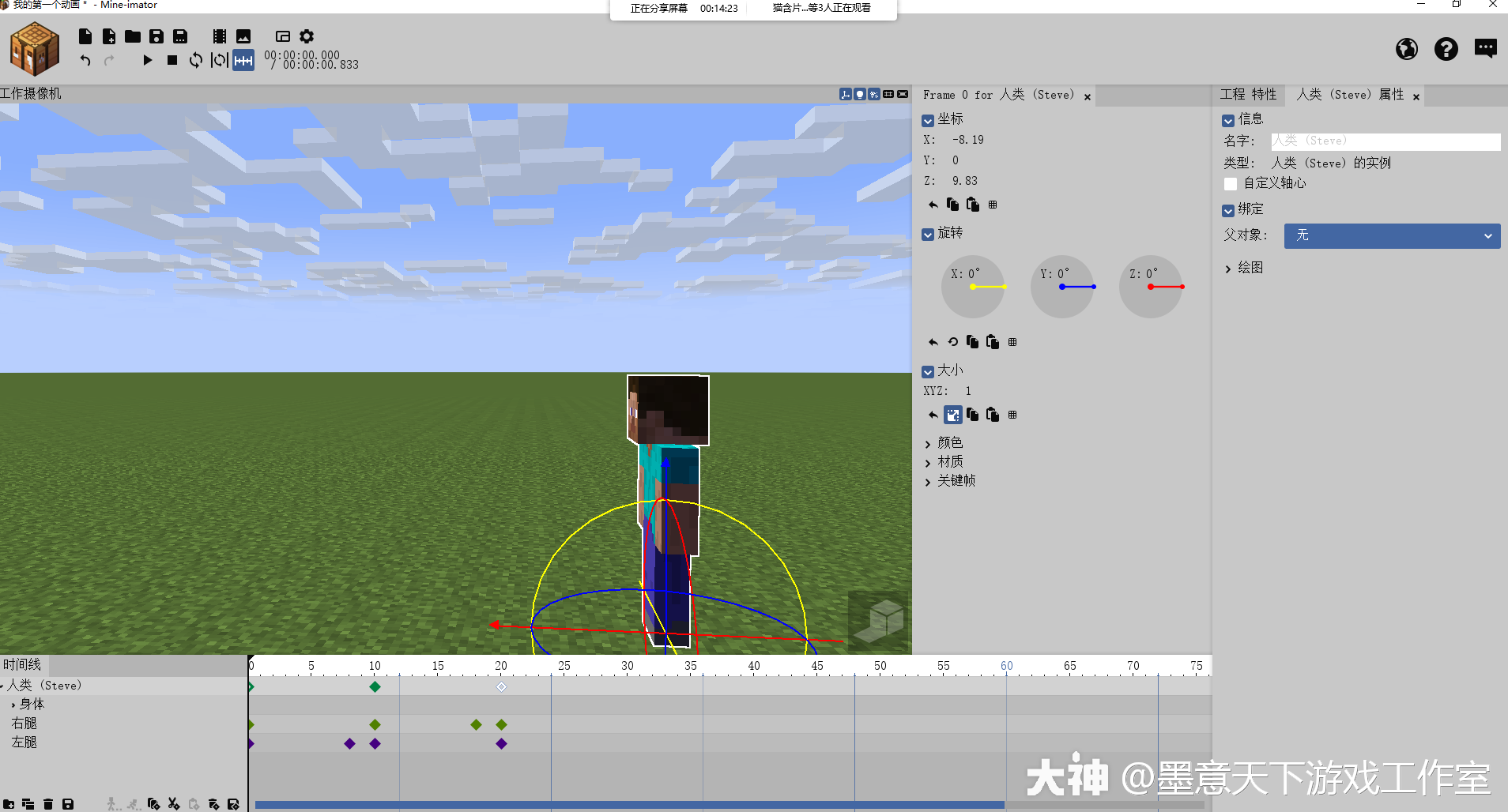Duplicate timeline using the stacked windows icon

point(28,804)
